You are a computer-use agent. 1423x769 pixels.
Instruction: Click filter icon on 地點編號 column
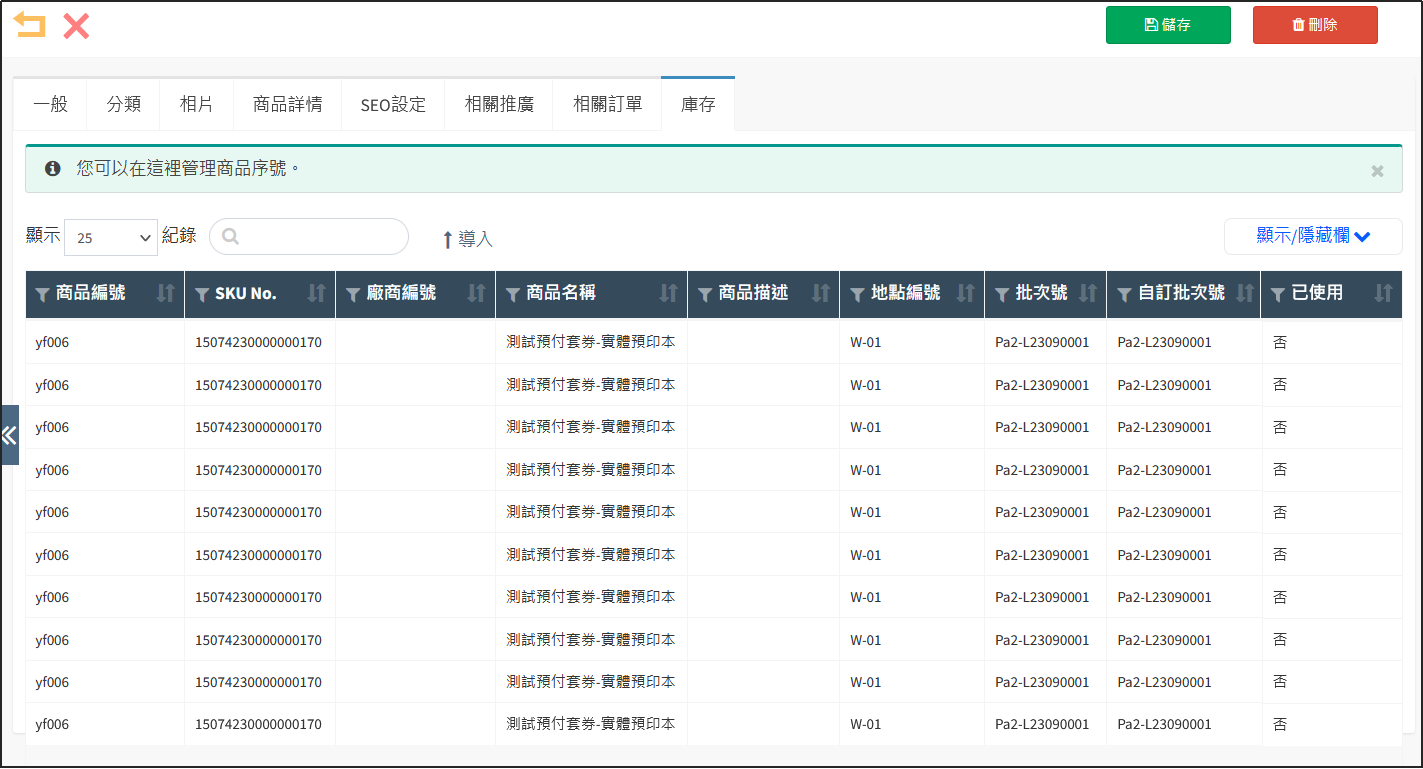click(x=857, y=294)
